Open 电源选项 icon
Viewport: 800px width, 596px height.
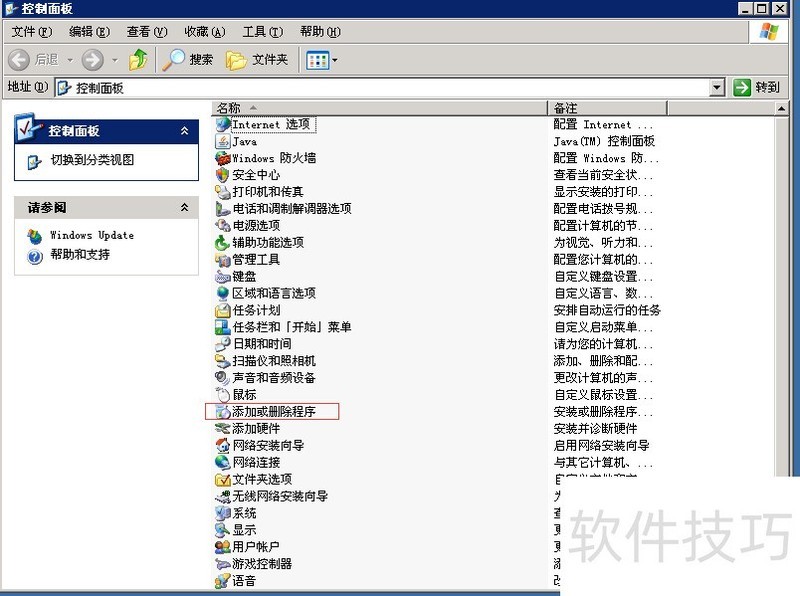(x=222, y=226)
